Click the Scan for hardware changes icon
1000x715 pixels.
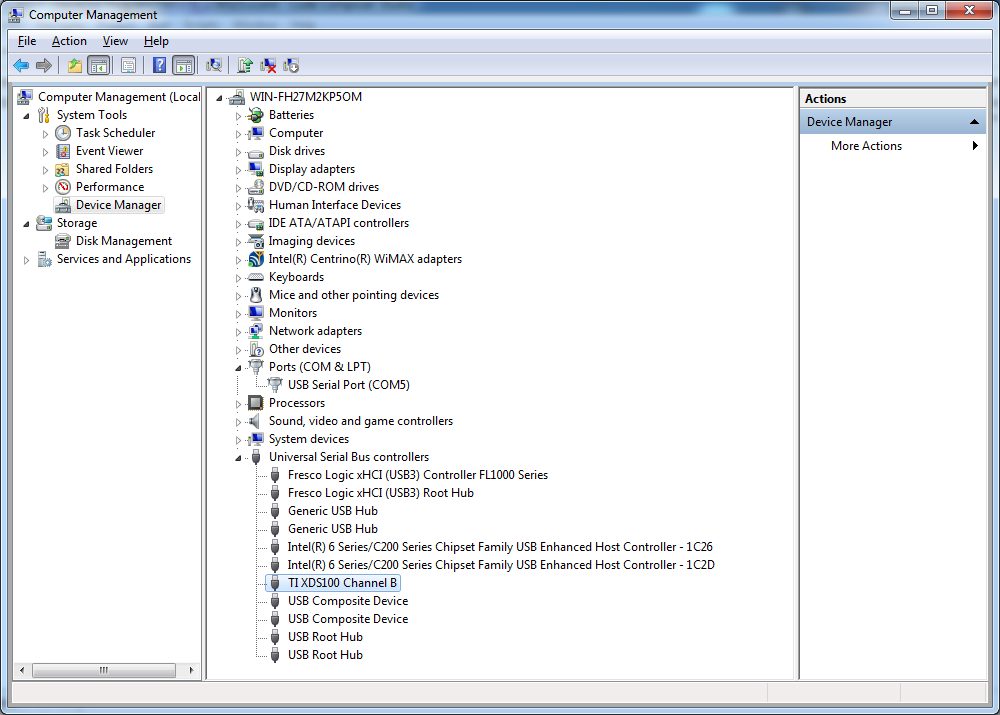click(214, 65)
